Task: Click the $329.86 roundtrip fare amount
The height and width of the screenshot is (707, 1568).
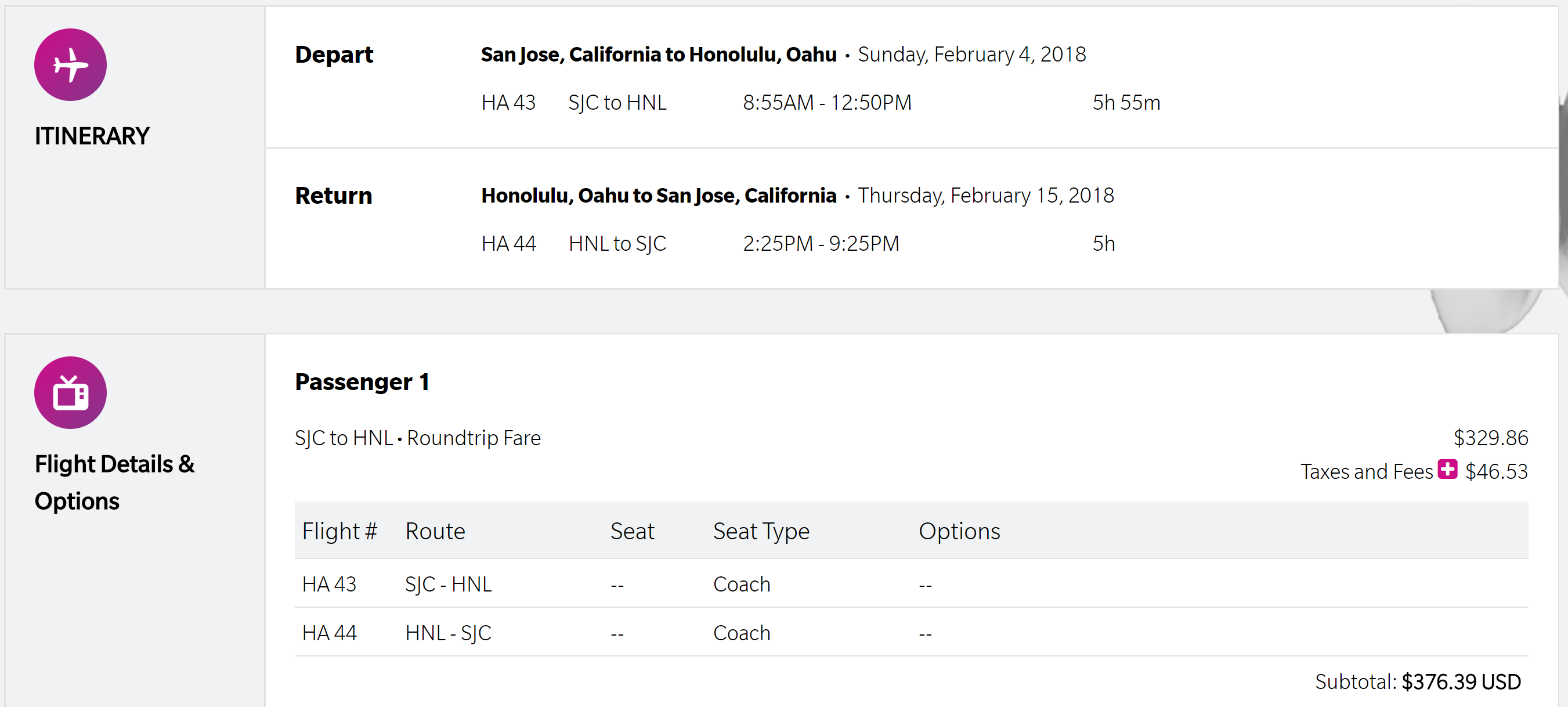Action: coord(1490,438)
